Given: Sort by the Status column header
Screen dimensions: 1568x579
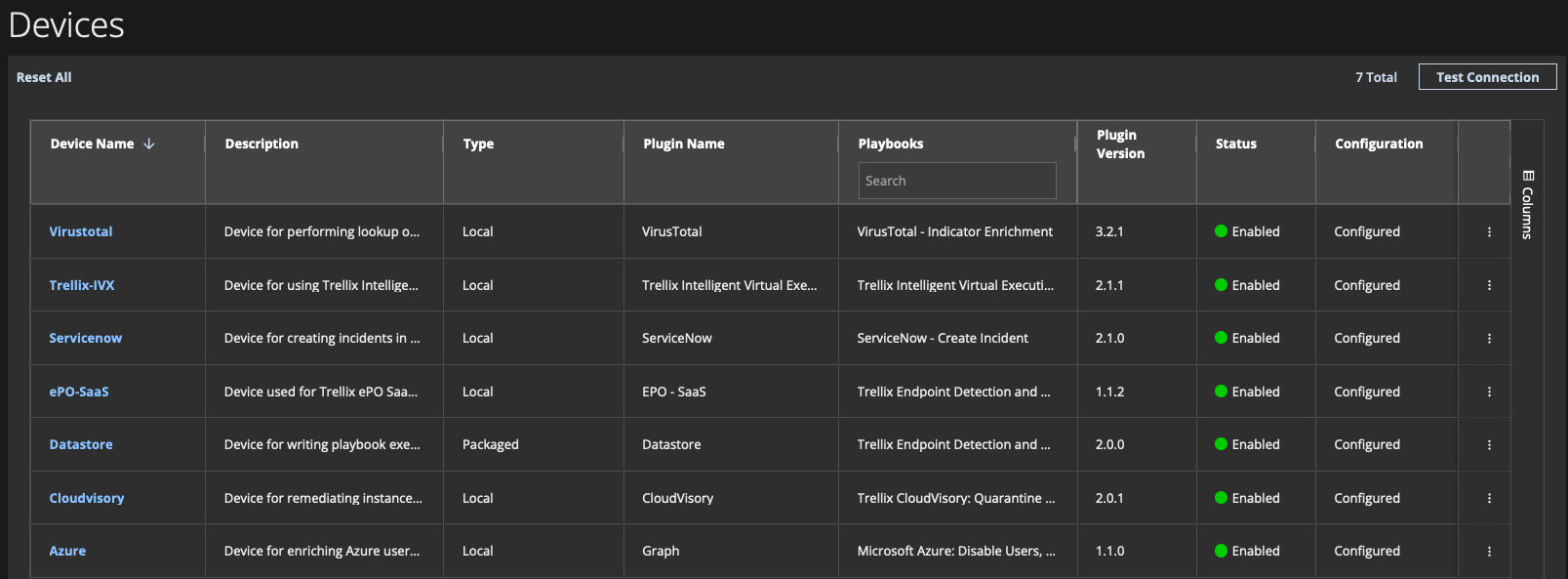Looking at the screenshot, I should [x=1236, y=144].
